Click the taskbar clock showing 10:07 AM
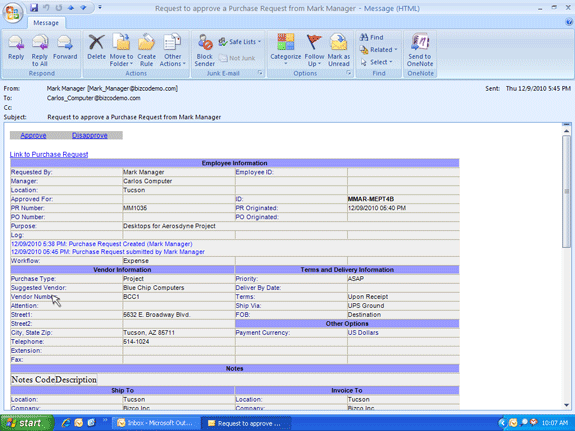 click(x=555, y=423)
